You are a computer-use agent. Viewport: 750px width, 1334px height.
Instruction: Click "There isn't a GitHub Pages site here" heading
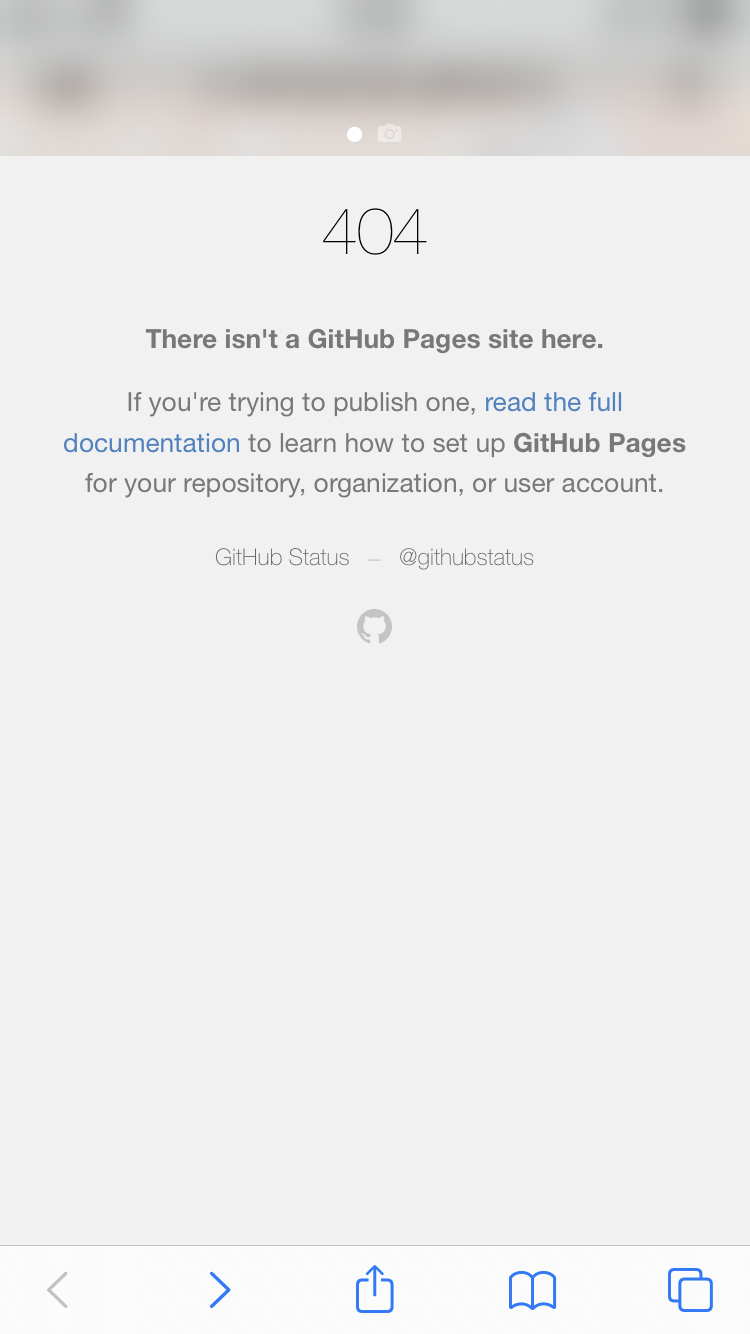pyautogui.click(x=375, y=339)
